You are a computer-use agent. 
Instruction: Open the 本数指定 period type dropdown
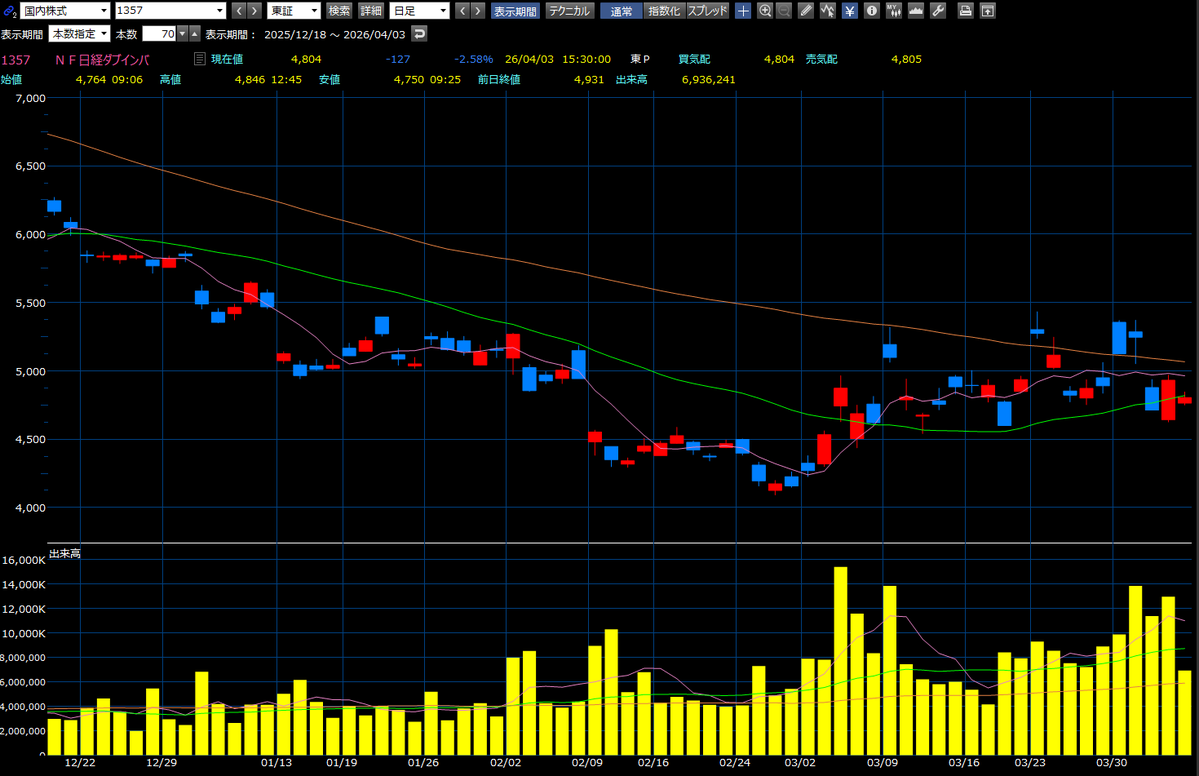pyautogui.click(x=80, y=34)
